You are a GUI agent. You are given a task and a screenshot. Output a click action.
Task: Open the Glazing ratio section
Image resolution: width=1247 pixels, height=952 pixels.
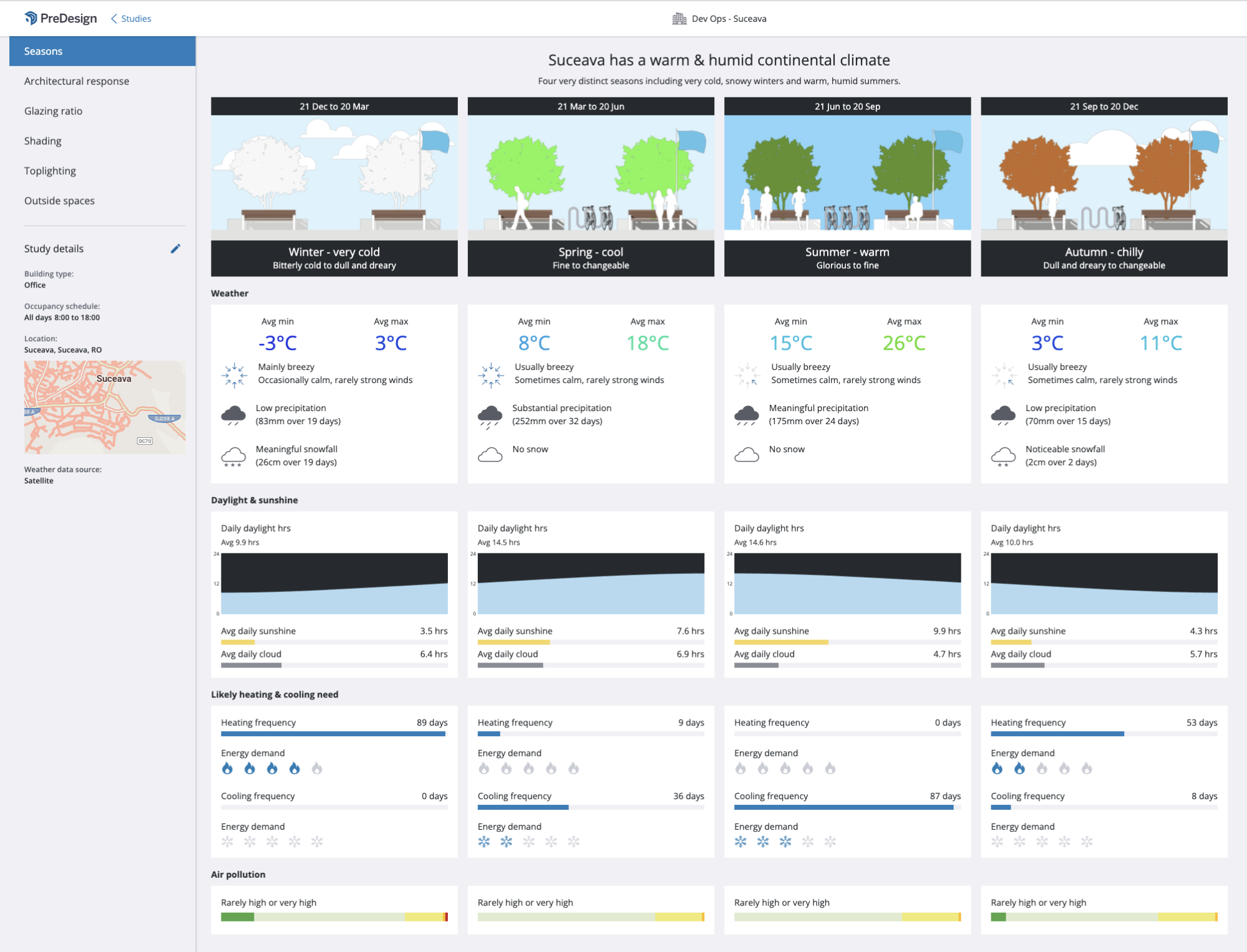click(x=54, y=111)
